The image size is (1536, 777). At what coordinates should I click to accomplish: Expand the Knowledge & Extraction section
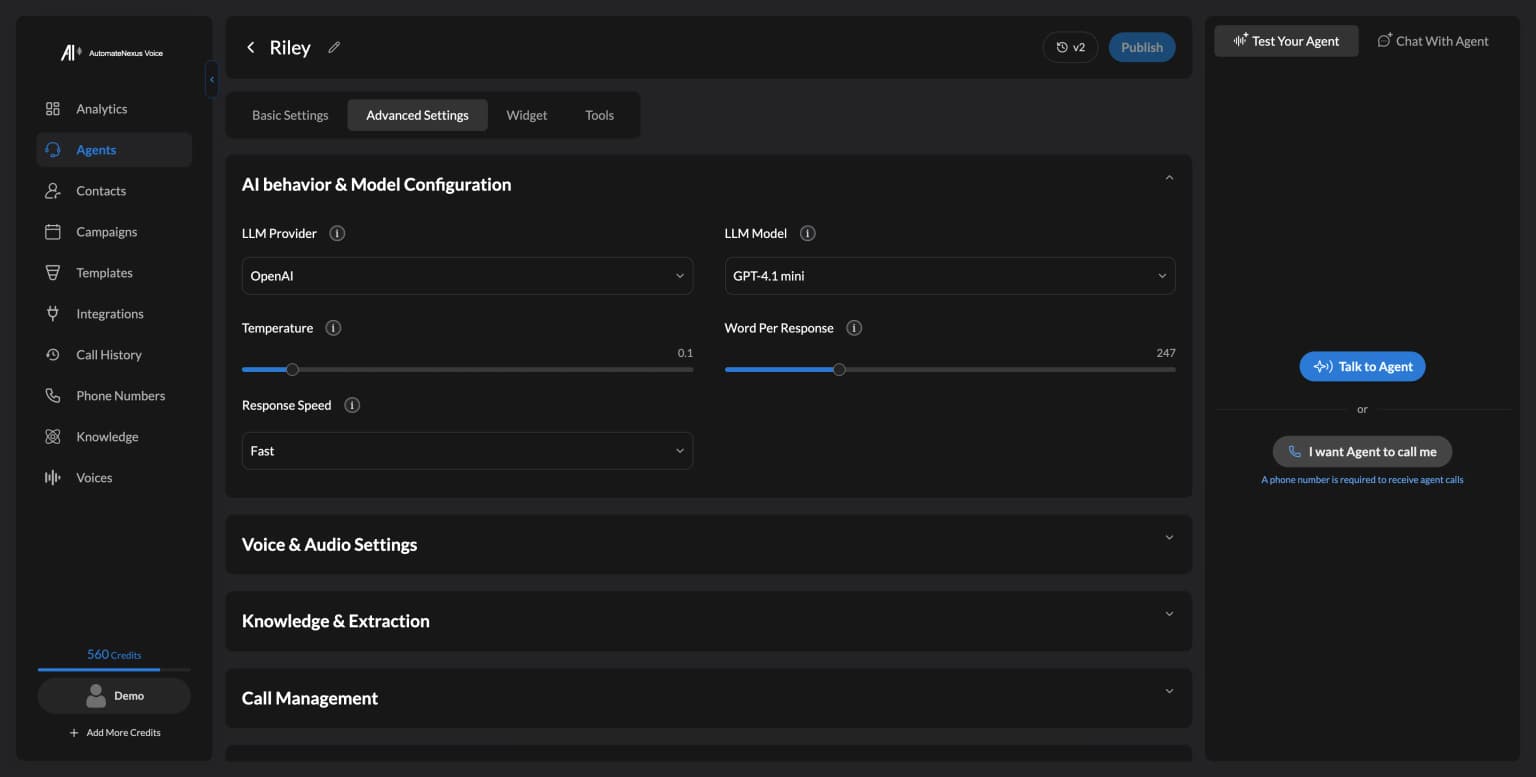1169,614
